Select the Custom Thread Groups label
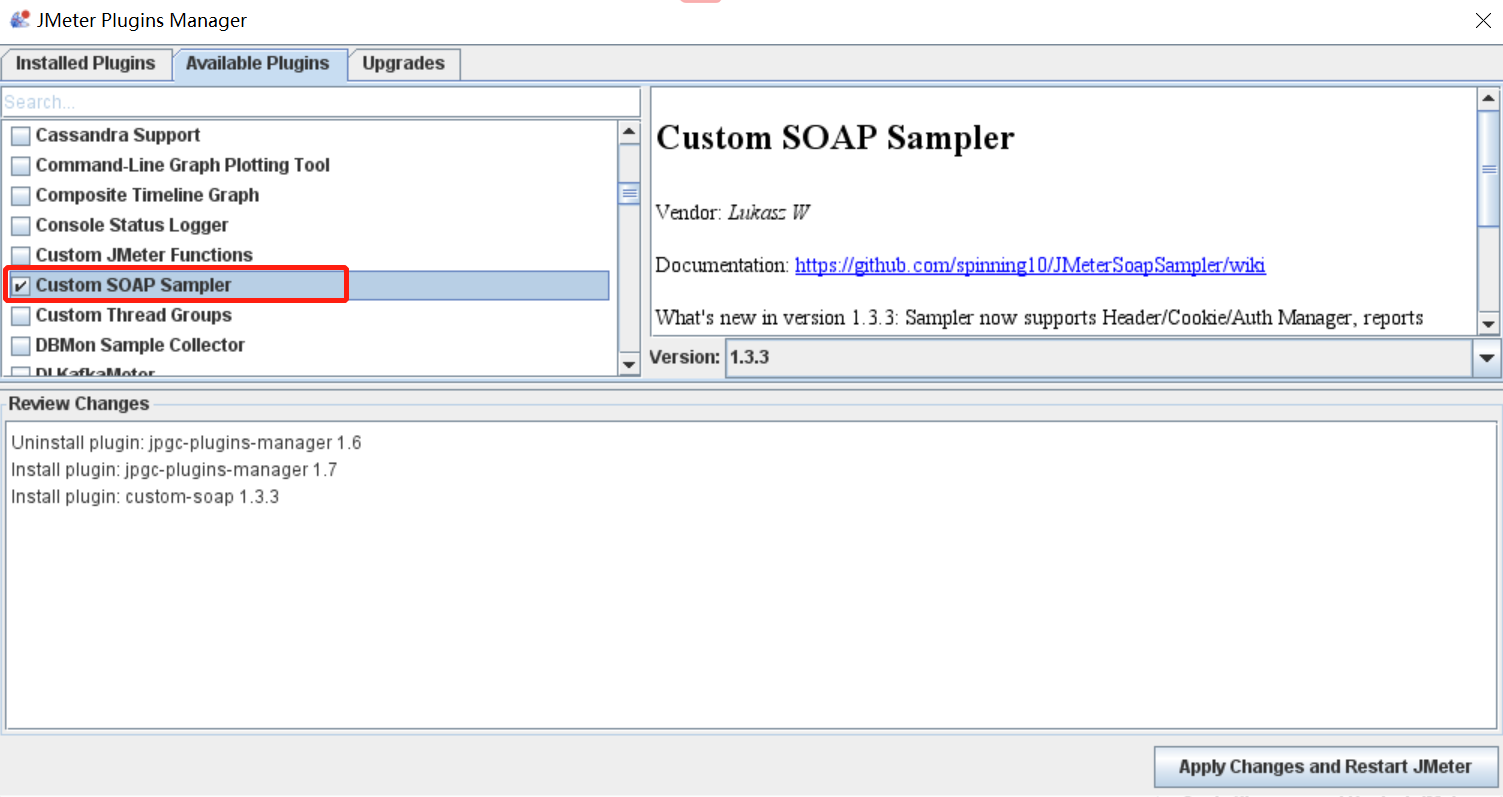 click(134, 315)
